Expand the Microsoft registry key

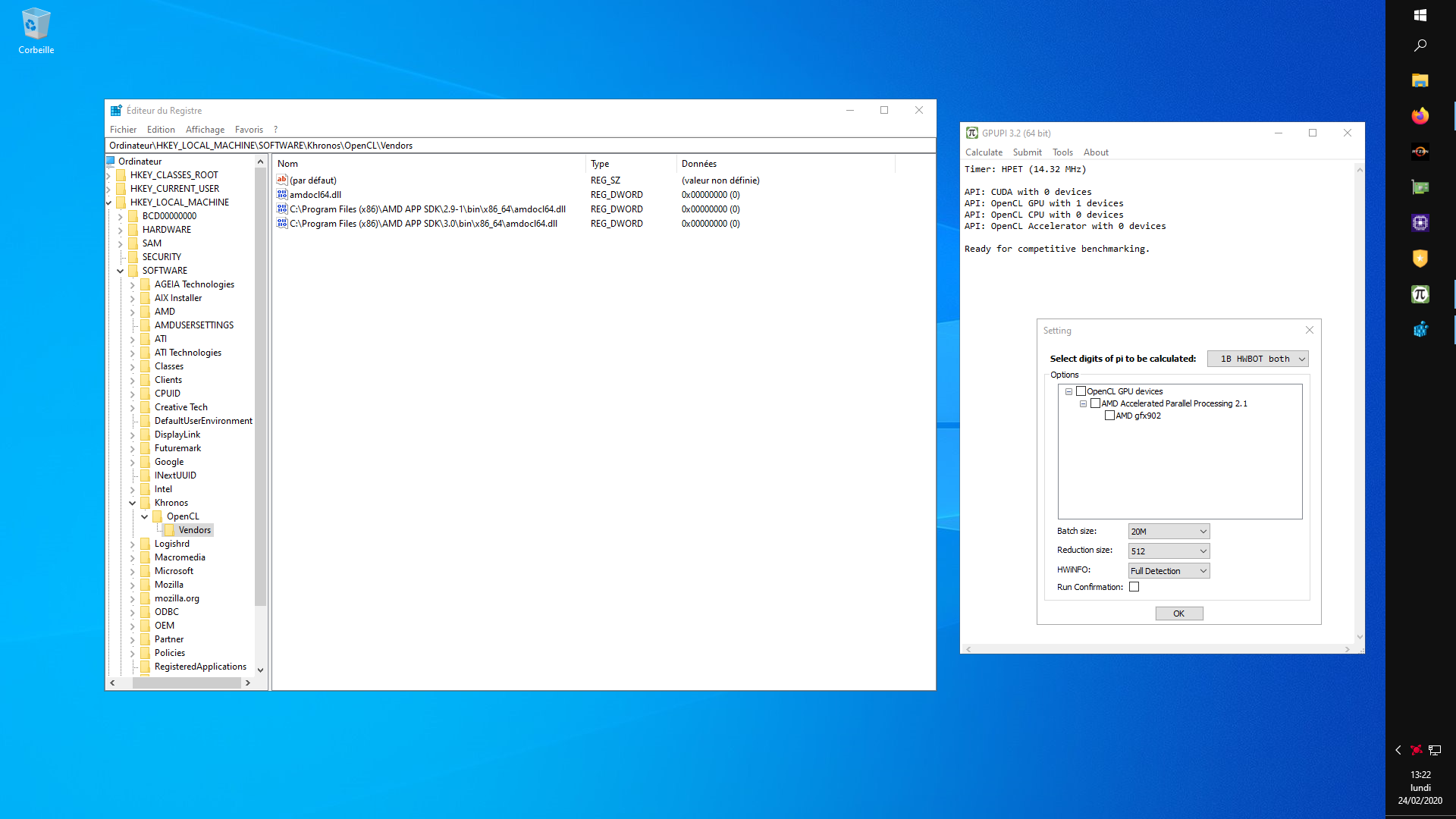(133, 571)
